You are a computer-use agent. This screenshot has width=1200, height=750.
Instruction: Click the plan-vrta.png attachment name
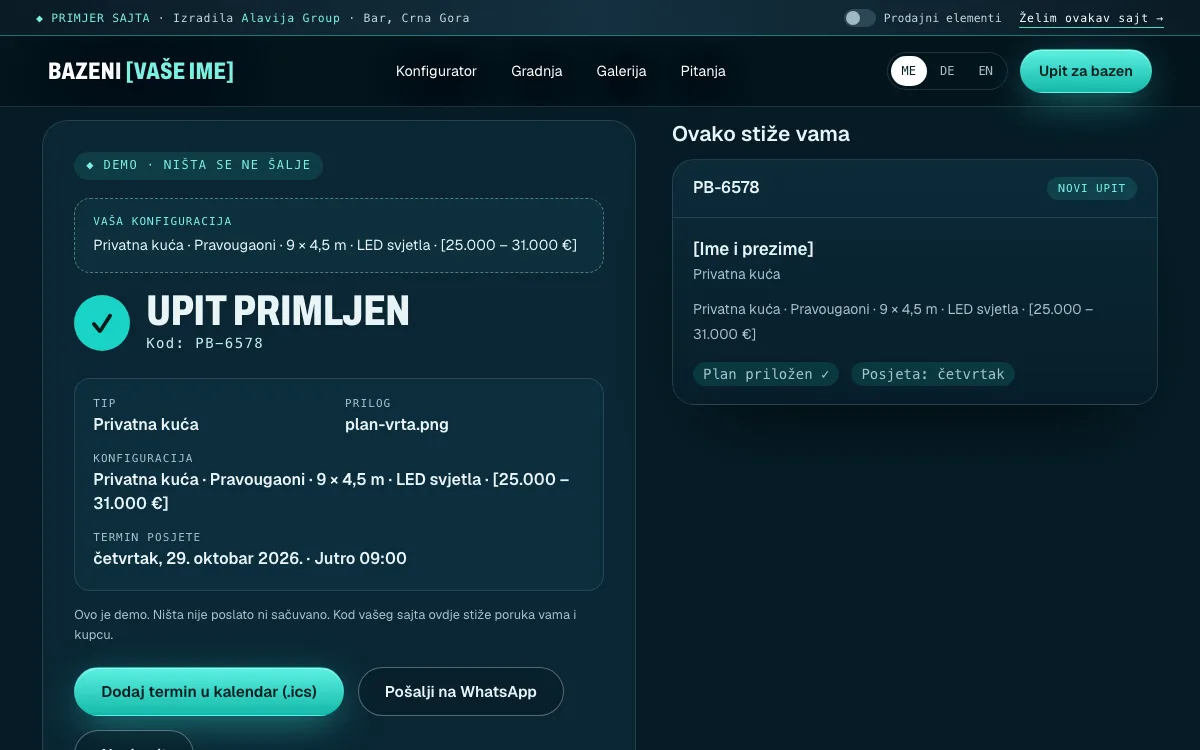(x=397, y=424)
